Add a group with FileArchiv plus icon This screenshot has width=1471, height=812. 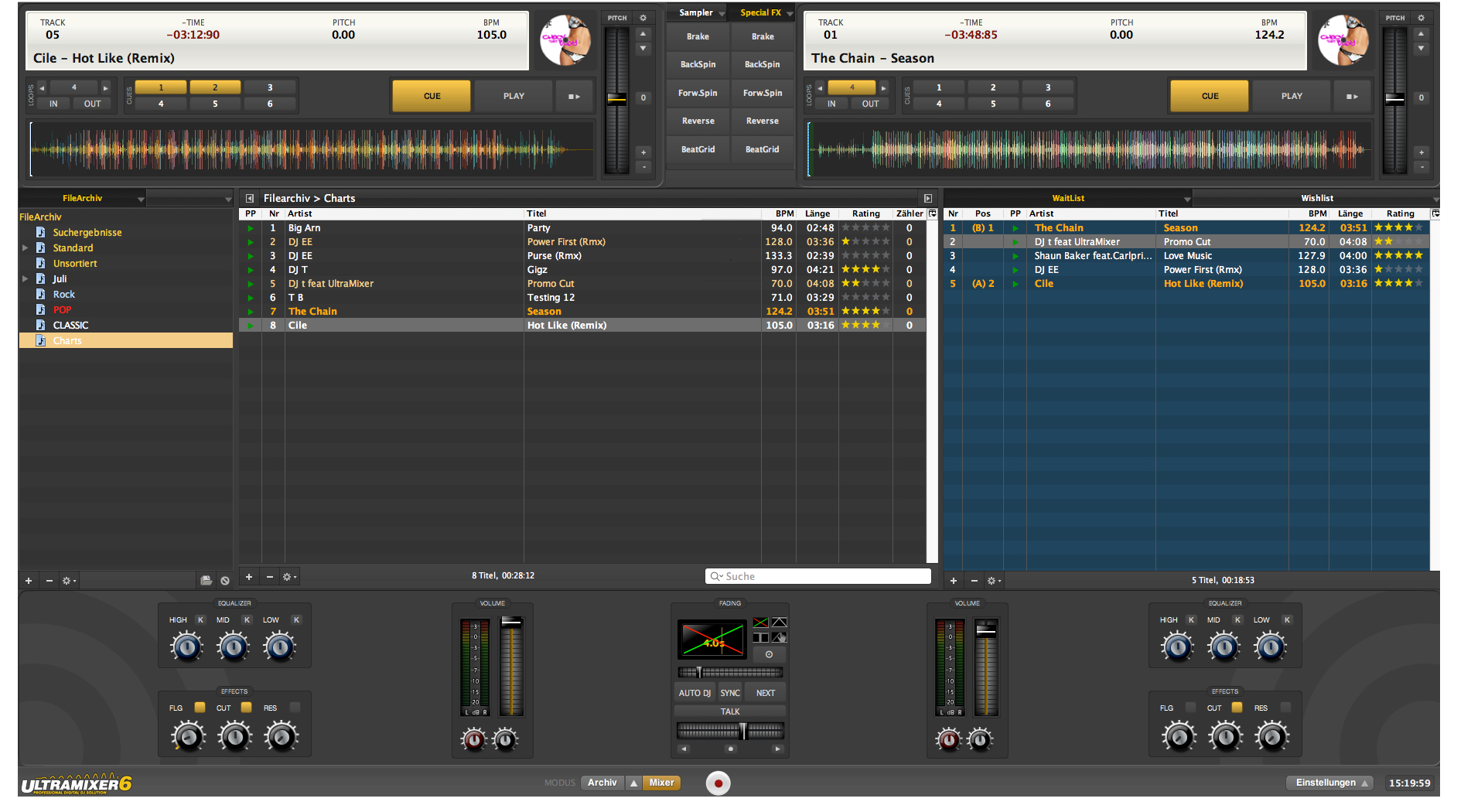pyautogui.click(x=29, y=581)
